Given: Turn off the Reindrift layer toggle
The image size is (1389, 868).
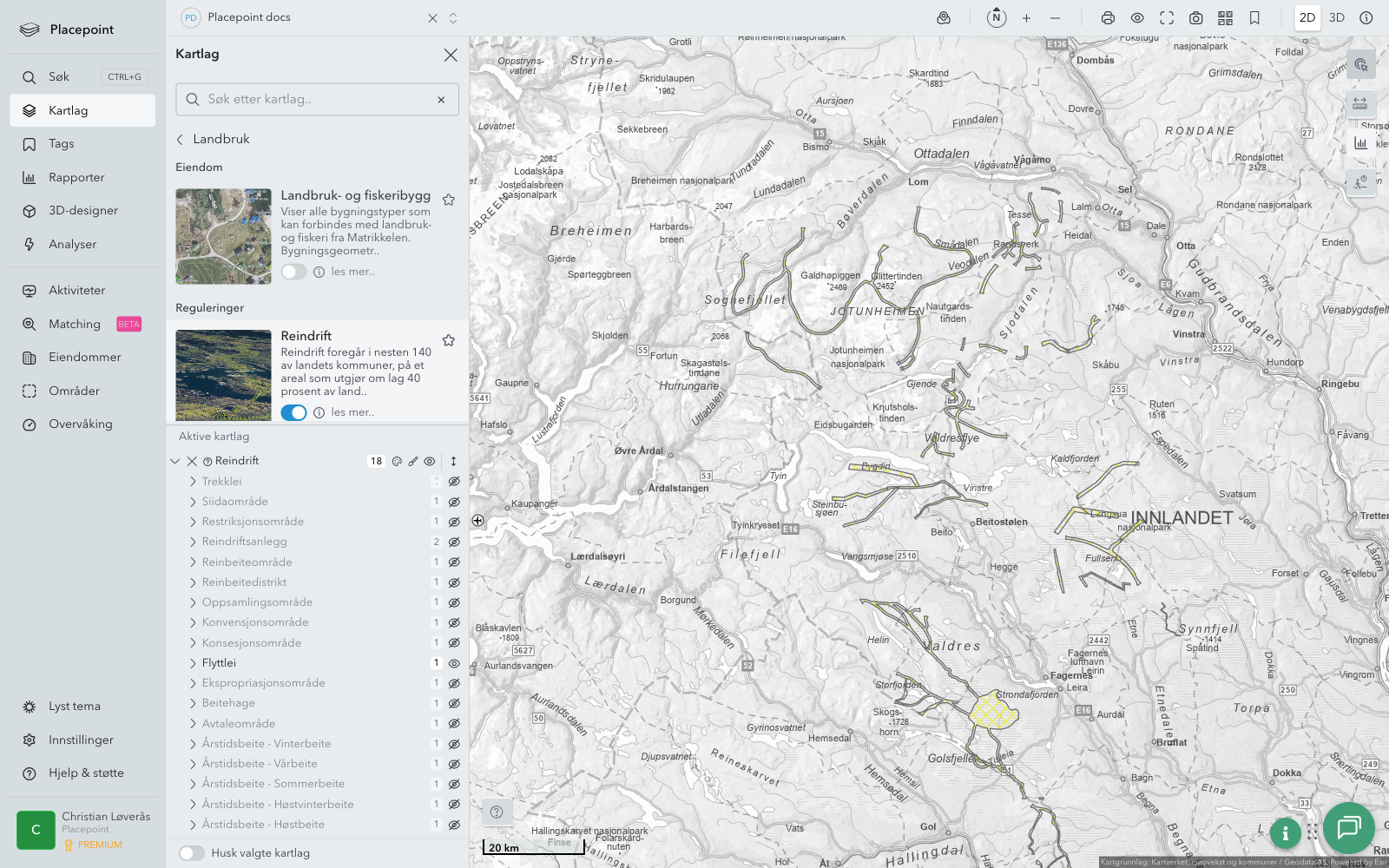Looking at the screenshot, I should 293,412.
